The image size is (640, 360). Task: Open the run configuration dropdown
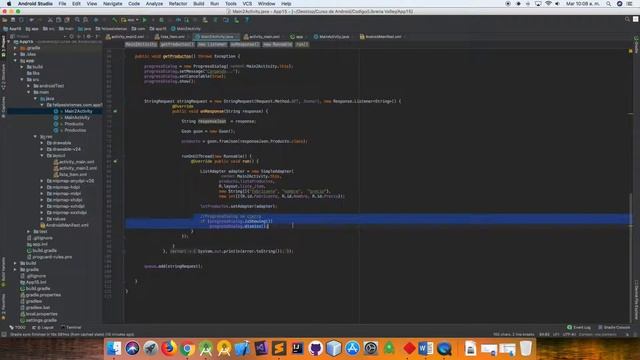130,20
